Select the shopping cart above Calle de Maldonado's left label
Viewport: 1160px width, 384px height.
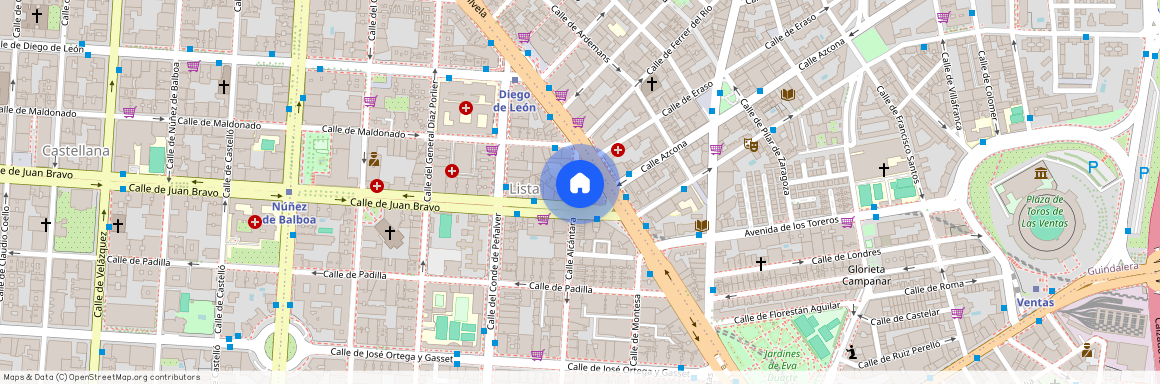129,112
